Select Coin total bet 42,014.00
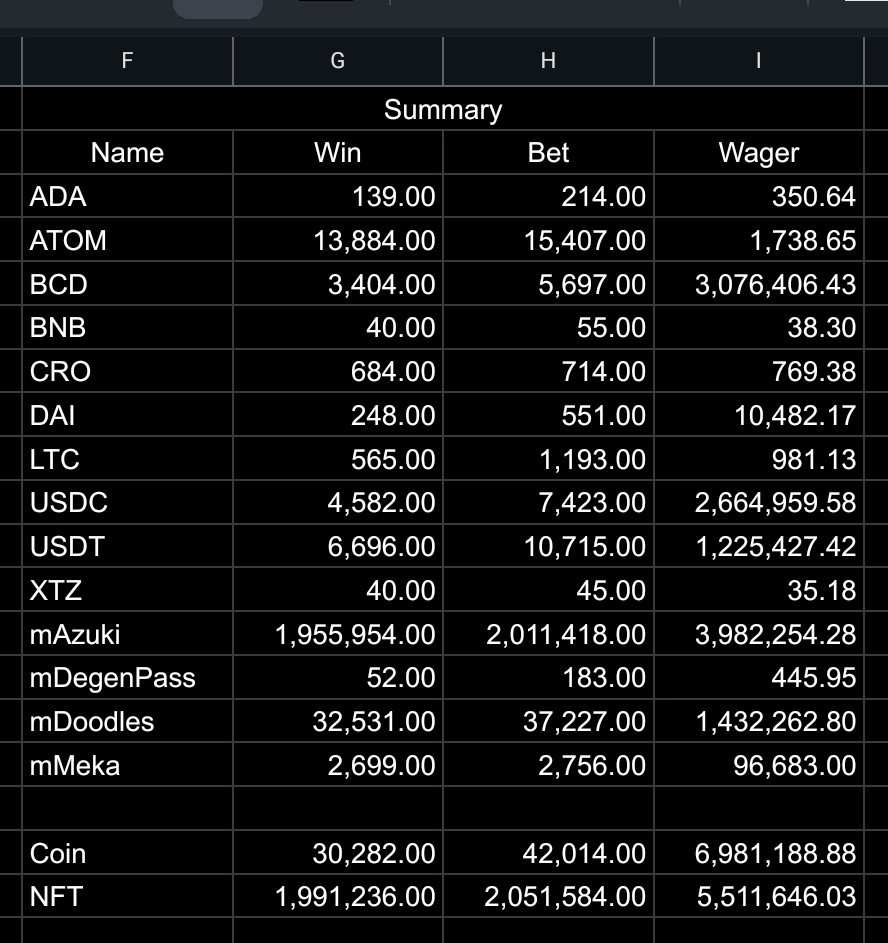 click(548, 853)
